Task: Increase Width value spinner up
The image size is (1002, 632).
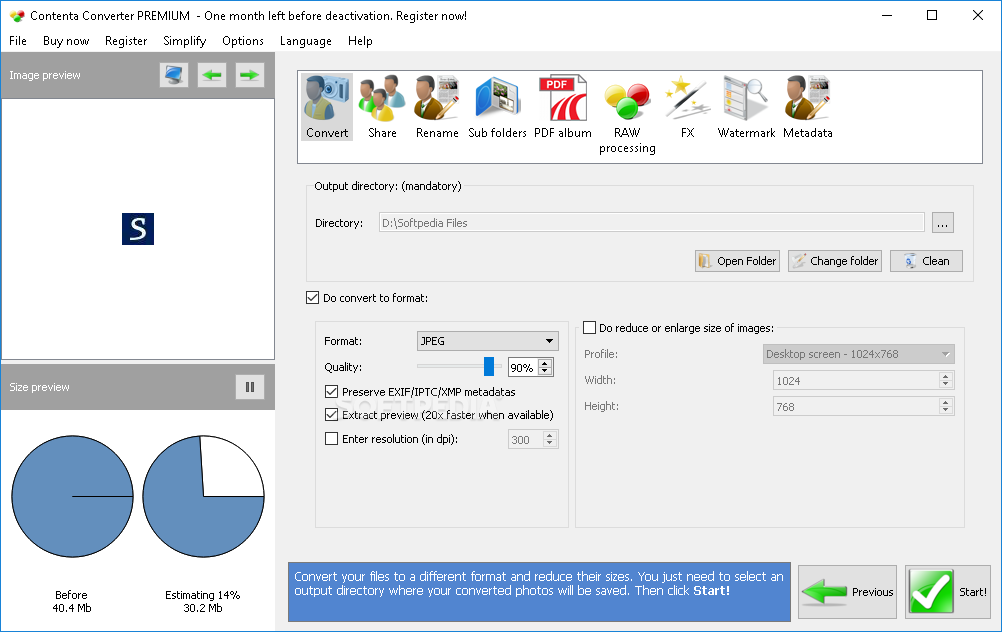Action: point(946,377)
